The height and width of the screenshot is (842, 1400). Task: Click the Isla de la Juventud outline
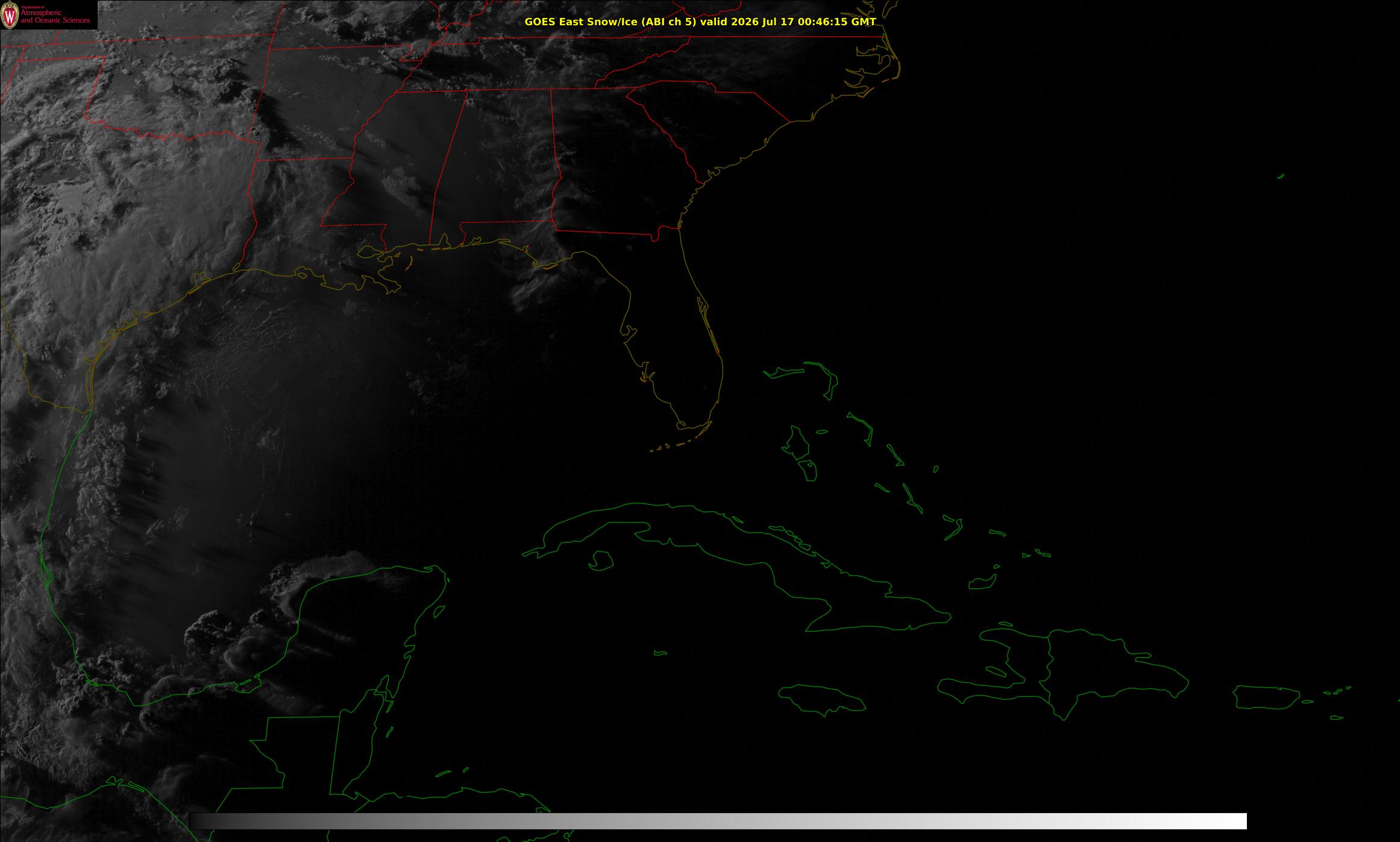click(x=601, y=561)
